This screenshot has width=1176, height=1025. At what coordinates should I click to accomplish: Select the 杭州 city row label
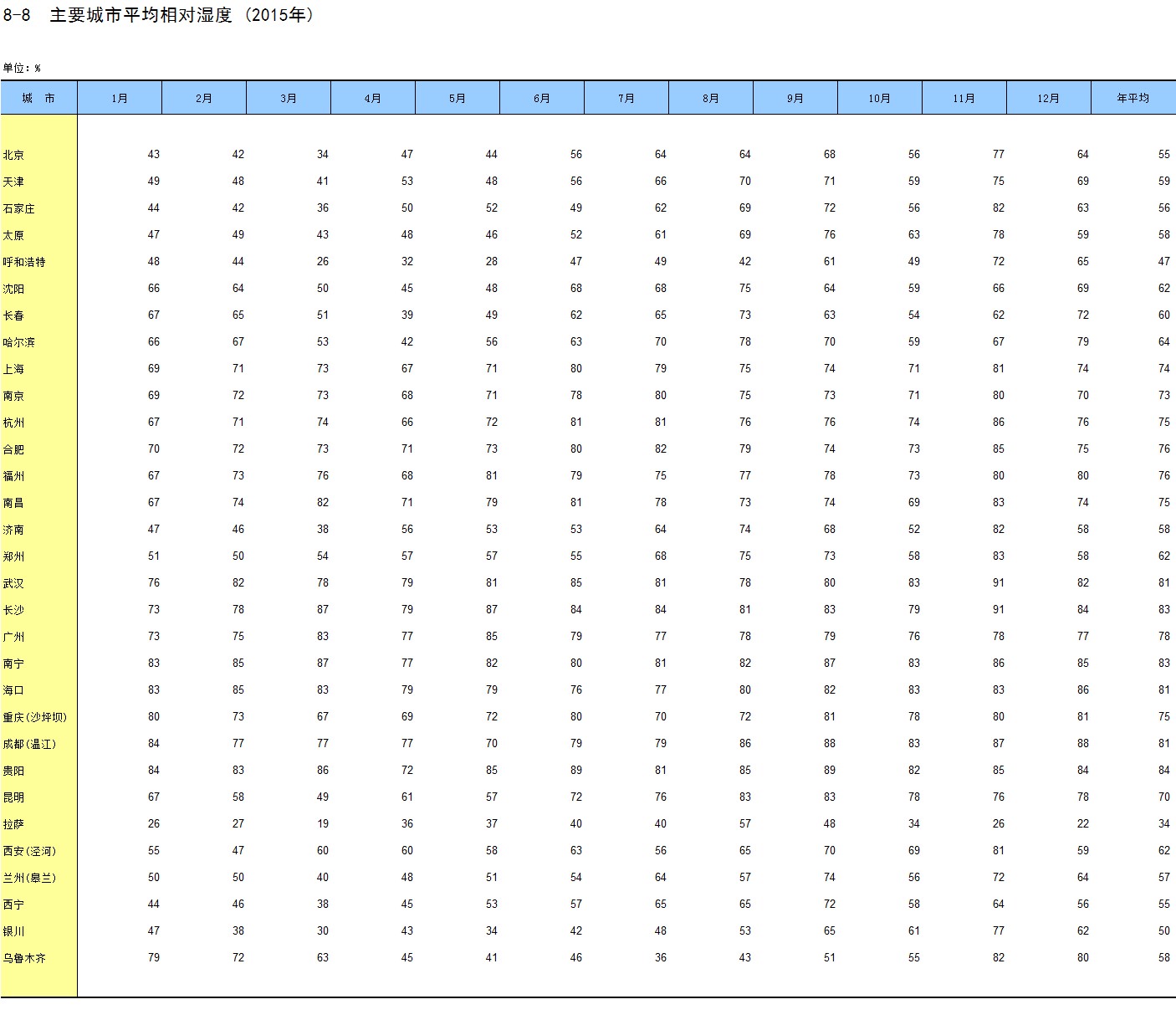pos(13,423)
